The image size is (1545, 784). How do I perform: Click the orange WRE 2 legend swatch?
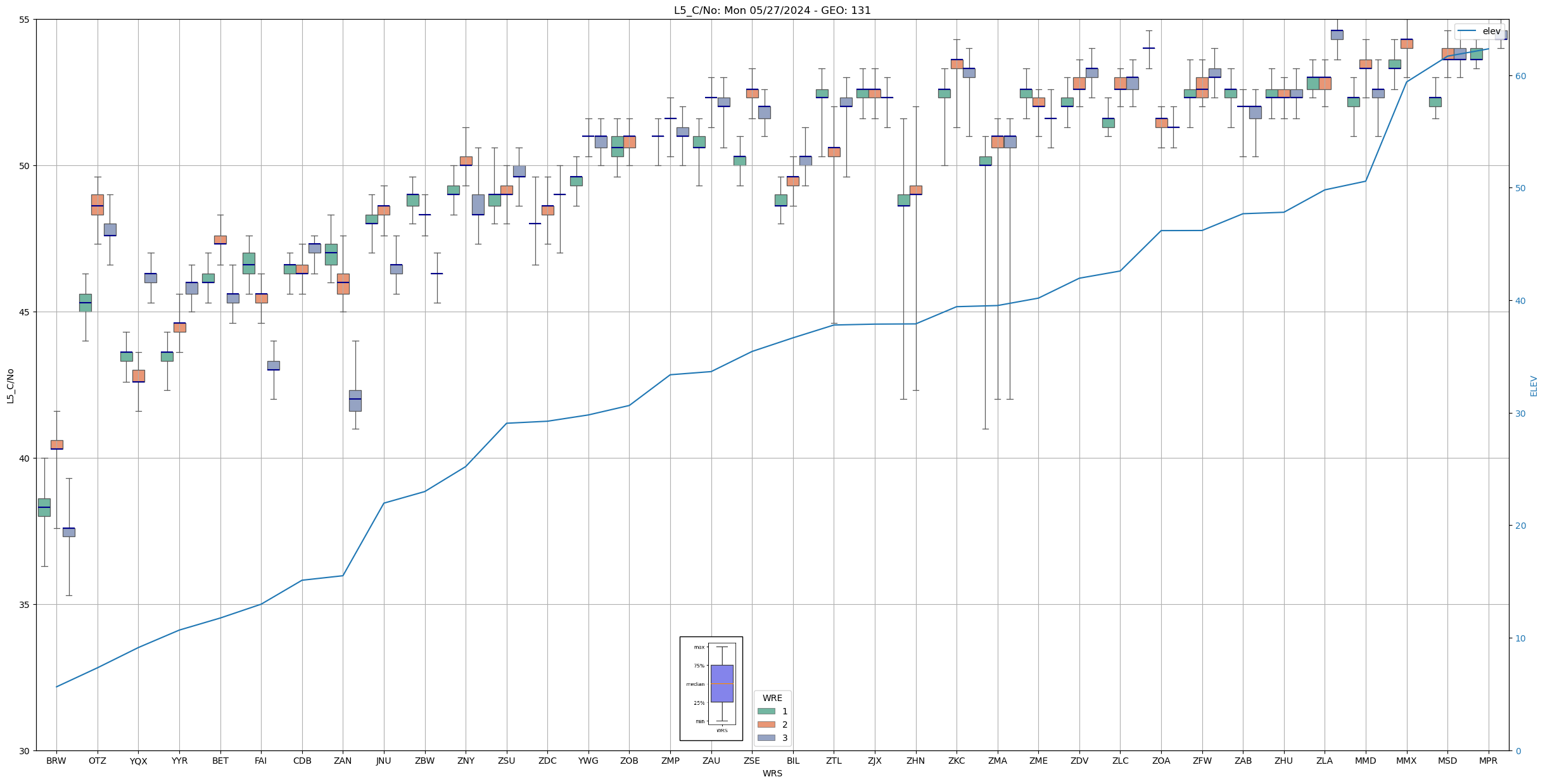point(766,724)
